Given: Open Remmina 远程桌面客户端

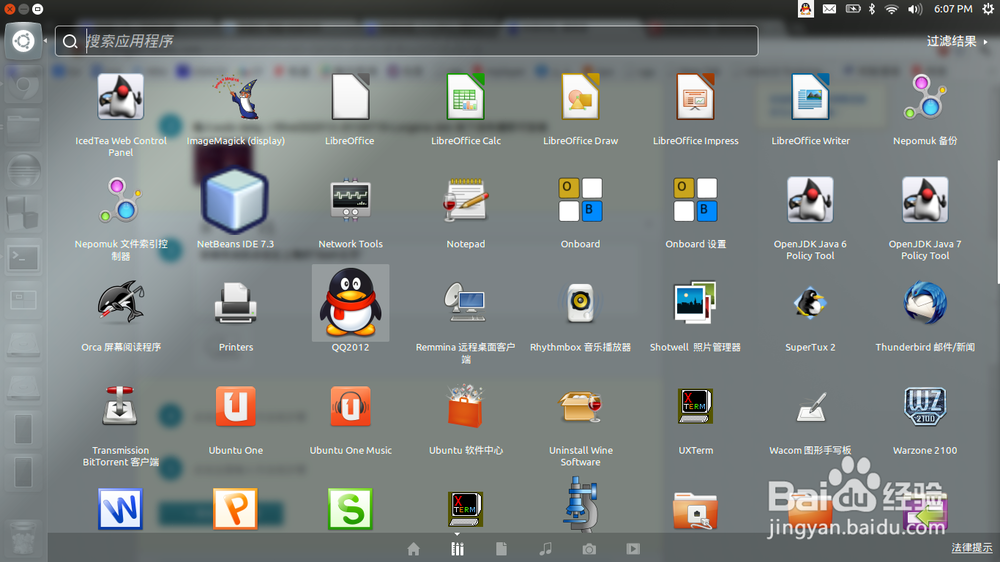Looking at the screenshot, I should (466, 302).
